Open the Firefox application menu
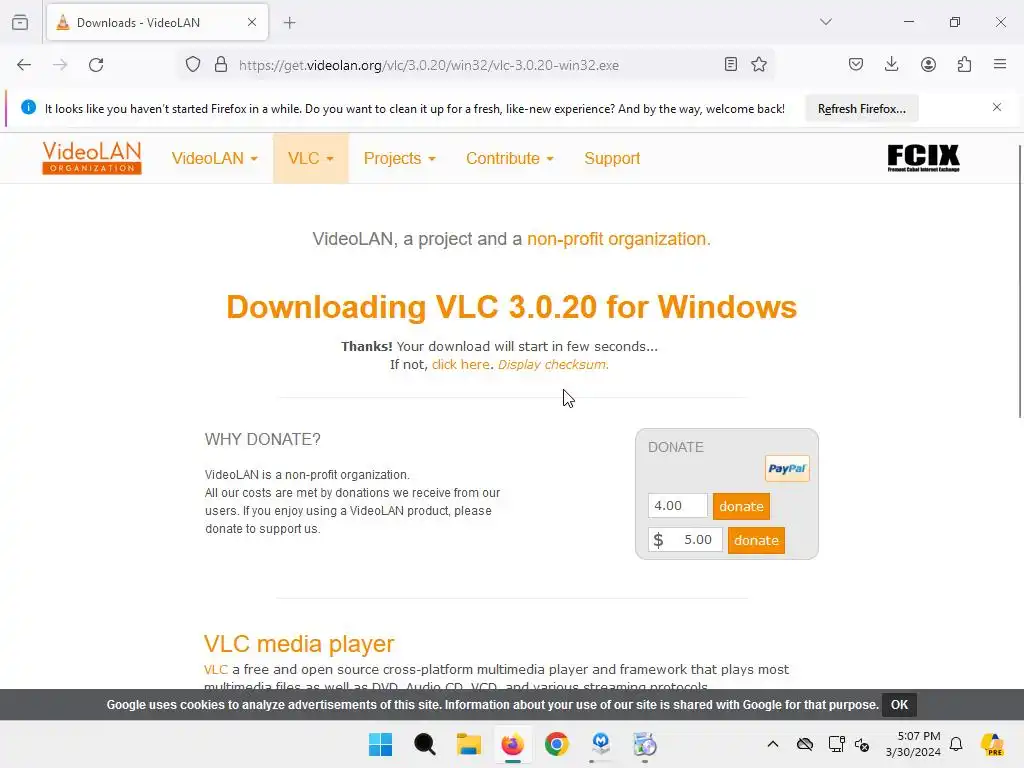The width and height of the screenshot is (1024, 768). tap(1000, 64)
